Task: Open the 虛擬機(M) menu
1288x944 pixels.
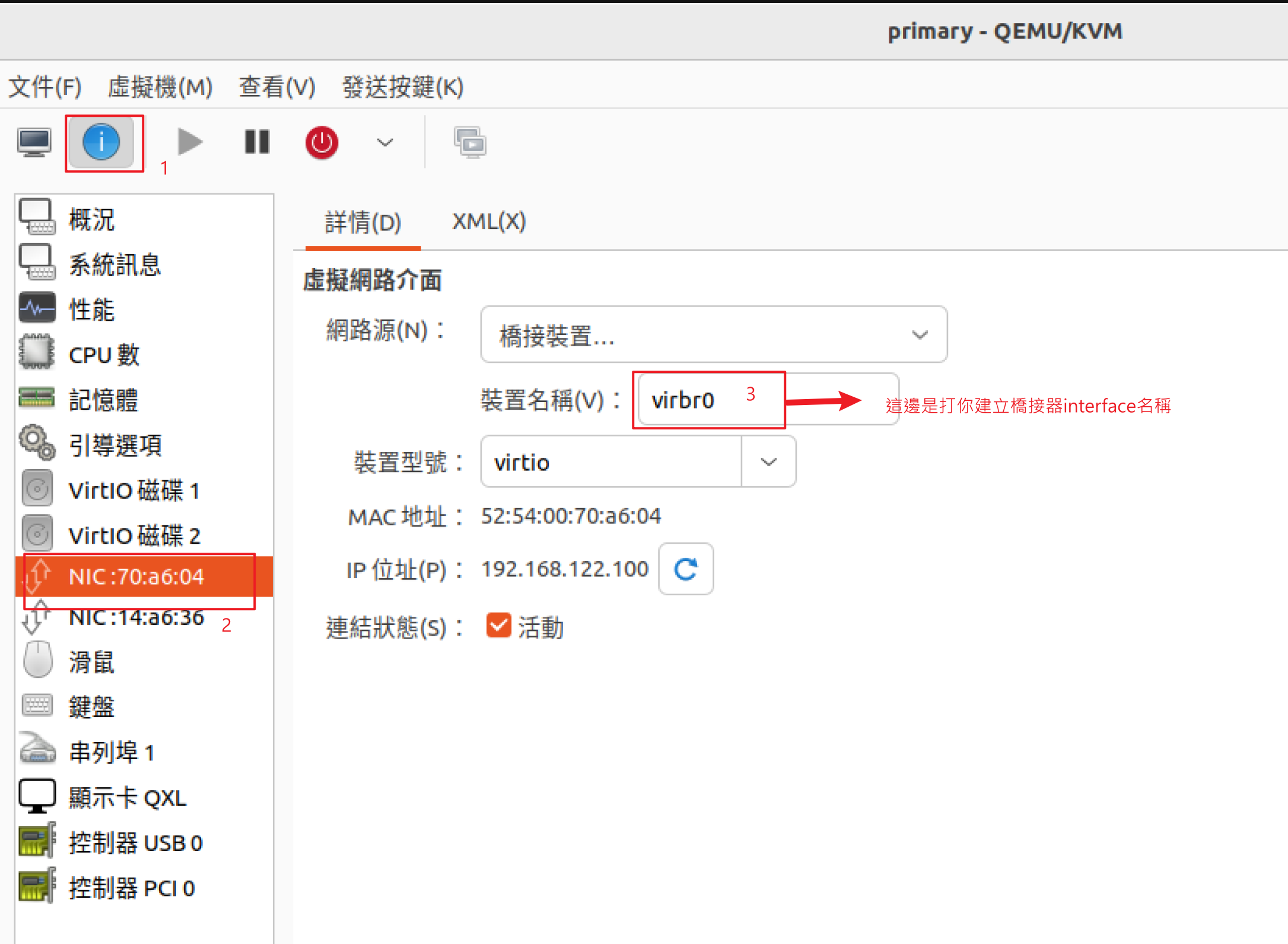Action: point(160,87)
